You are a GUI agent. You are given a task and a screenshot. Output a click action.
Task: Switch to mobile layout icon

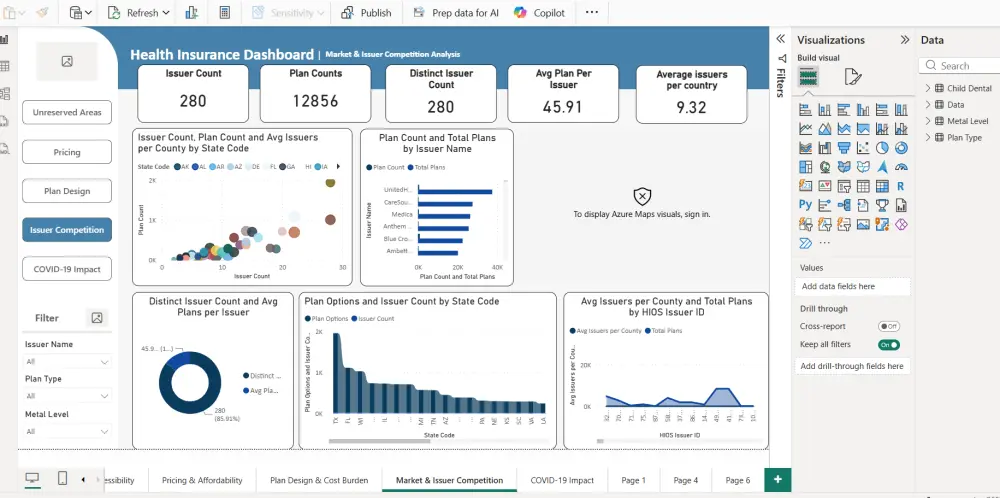(x=62, y=478)
